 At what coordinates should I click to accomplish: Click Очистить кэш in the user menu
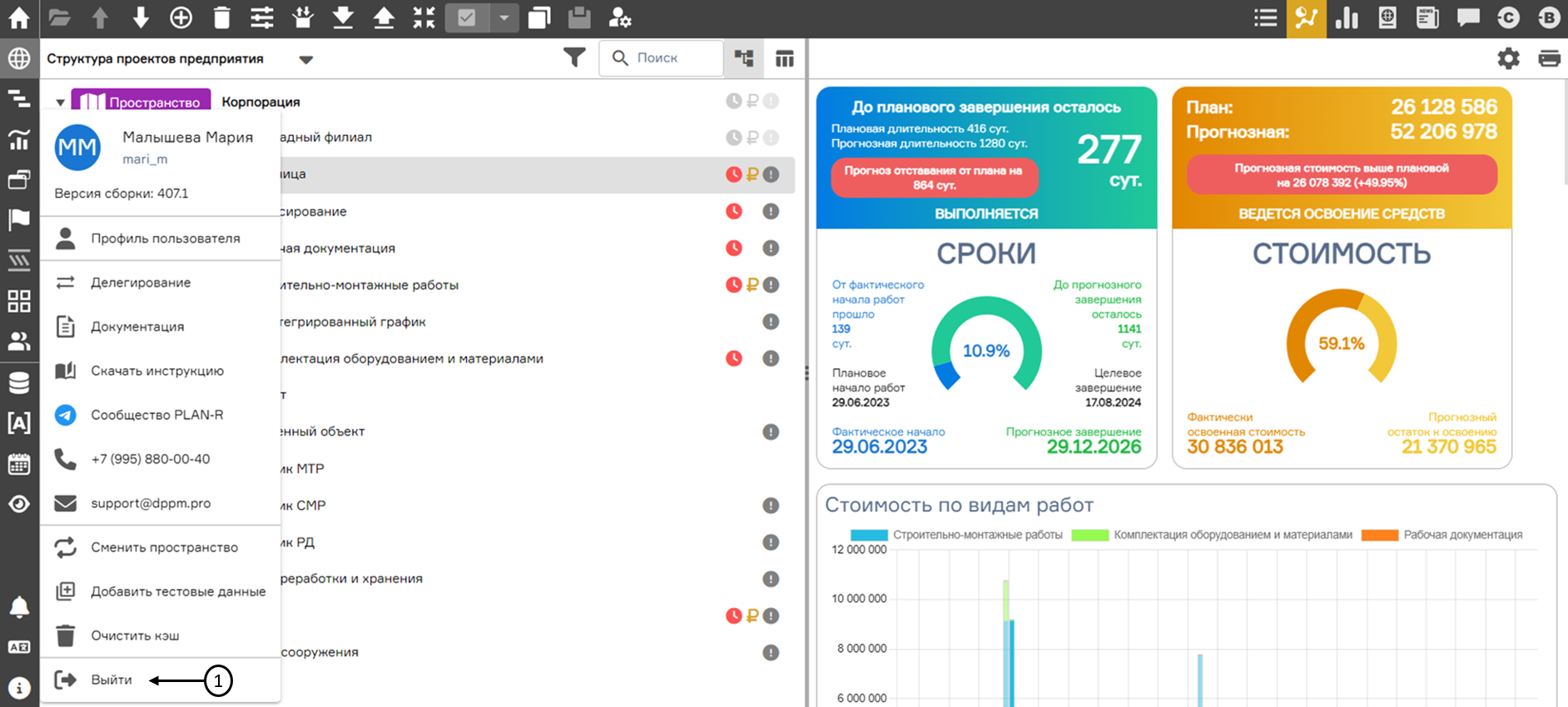tap(161, 635)
